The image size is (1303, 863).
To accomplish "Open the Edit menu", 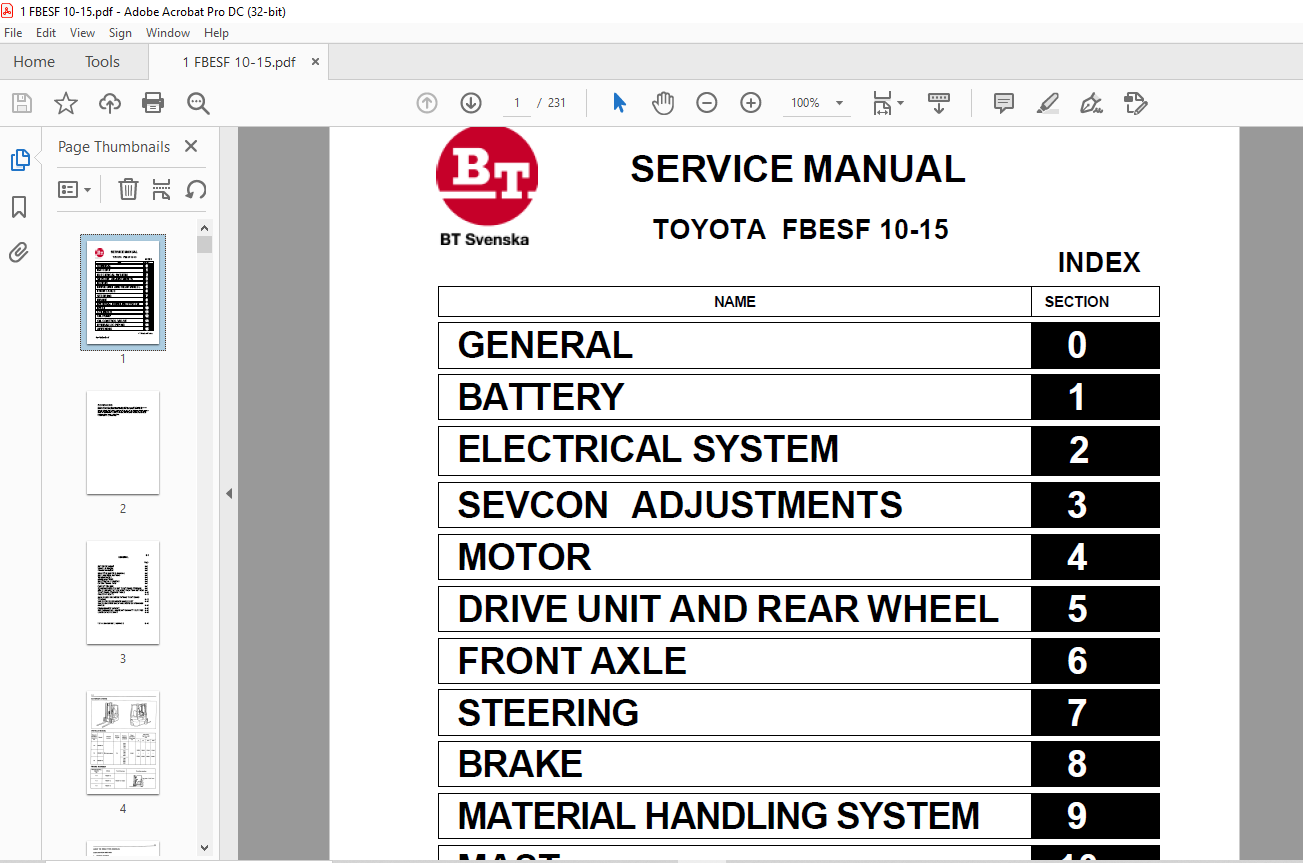I will pos(46,33).
